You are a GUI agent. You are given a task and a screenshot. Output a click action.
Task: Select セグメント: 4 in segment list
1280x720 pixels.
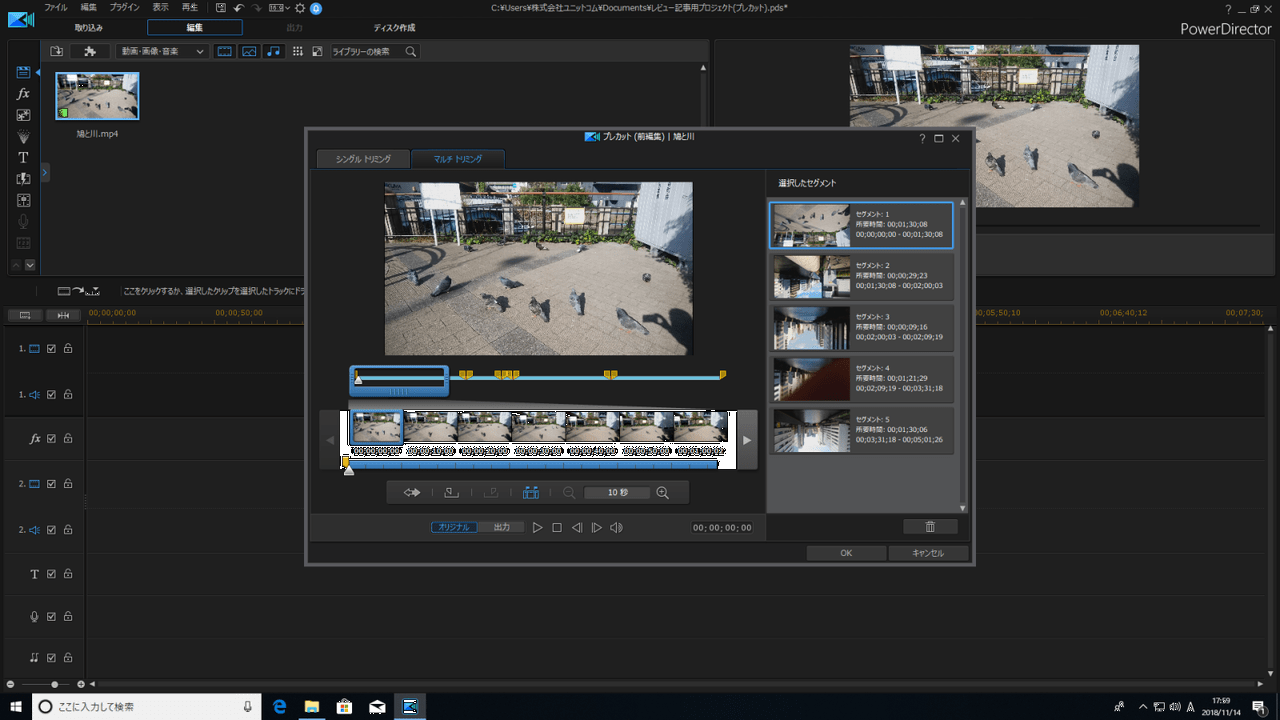coord(862,379)
